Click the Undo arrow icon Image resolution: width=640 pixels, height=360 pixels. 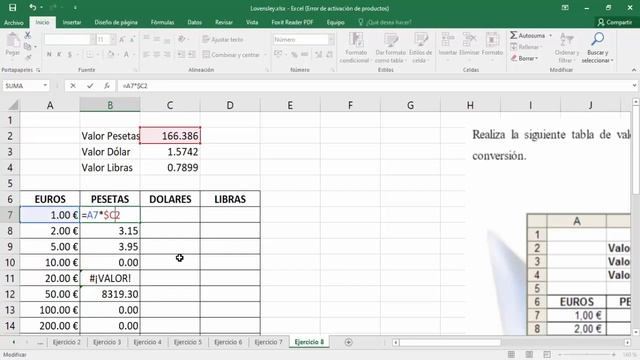pos(32,7)
